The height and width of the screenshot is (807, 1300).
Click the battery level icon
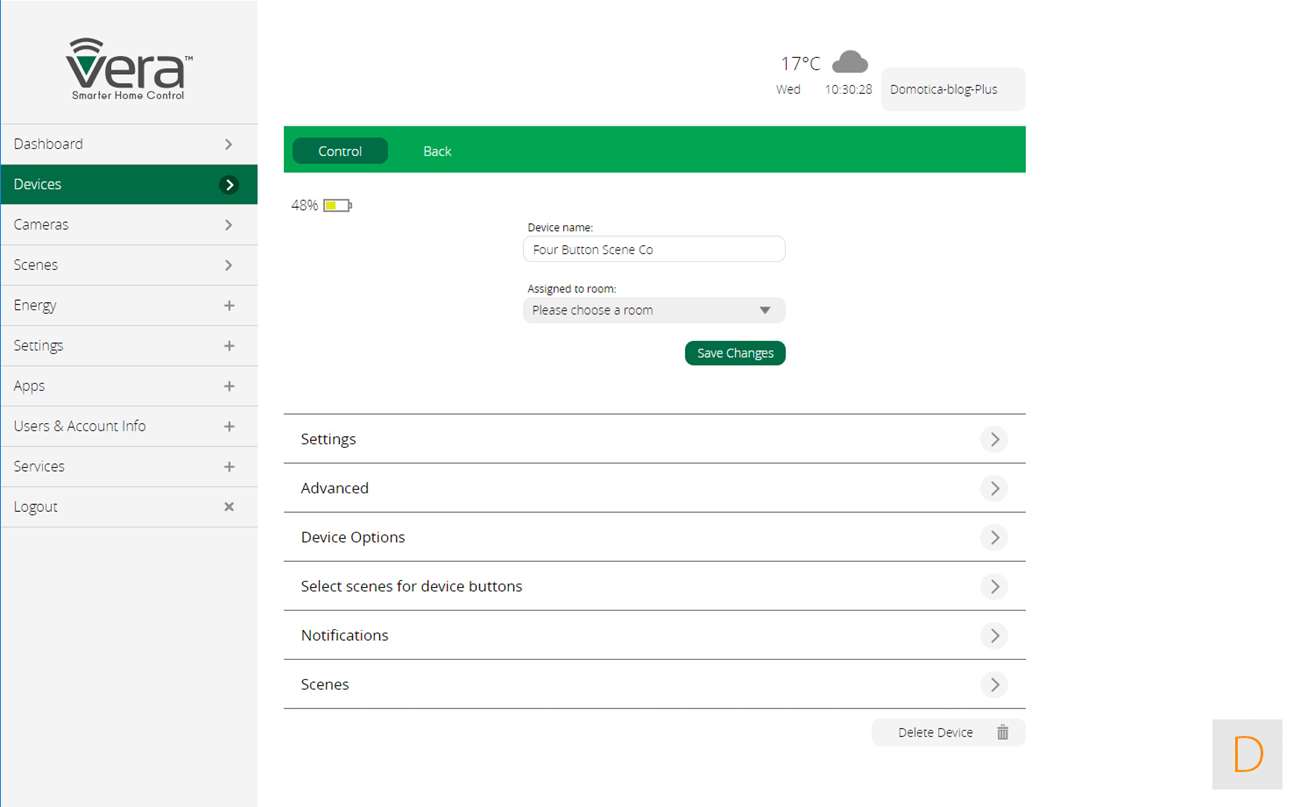[x=337, y=206]
